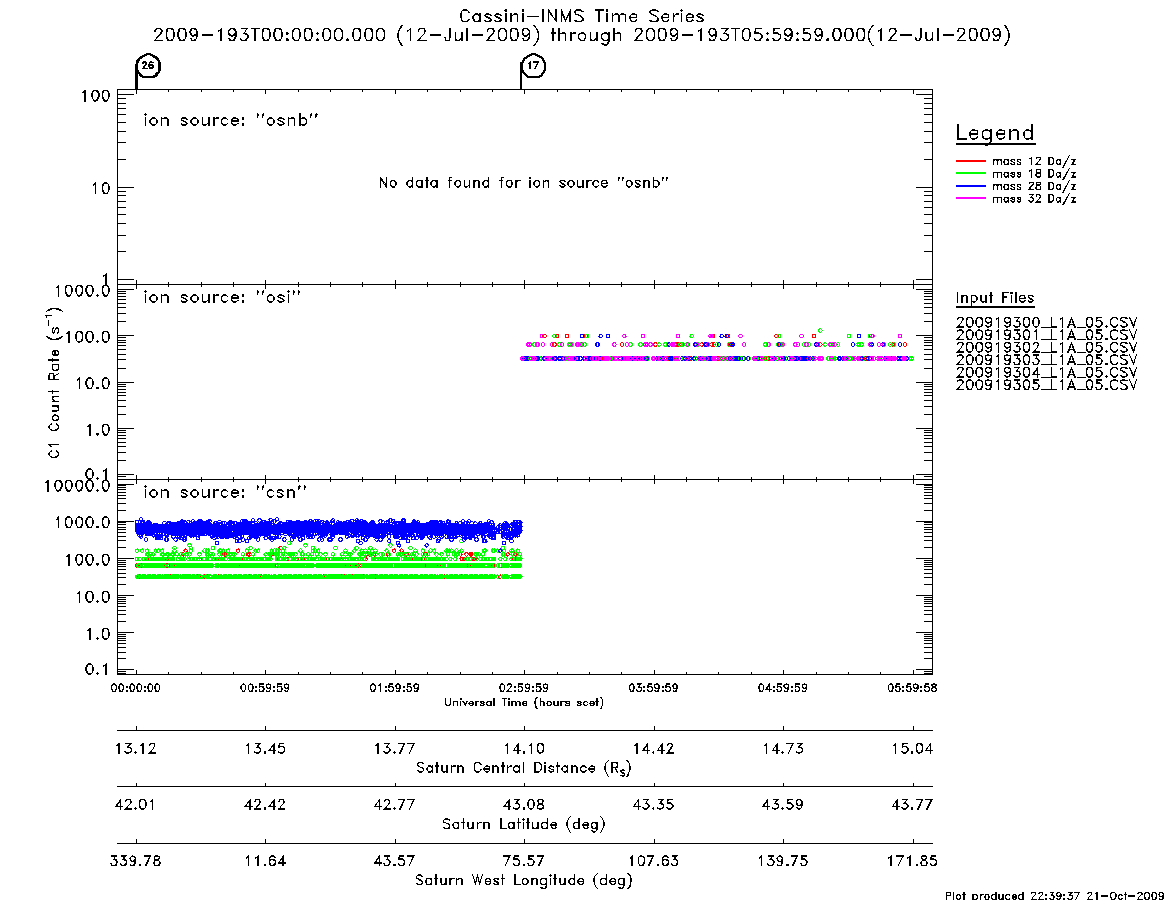Screen dimensions: 1165x900
Task: Click the 00:00:00 time tick label
Action: [x=135, y=688]
